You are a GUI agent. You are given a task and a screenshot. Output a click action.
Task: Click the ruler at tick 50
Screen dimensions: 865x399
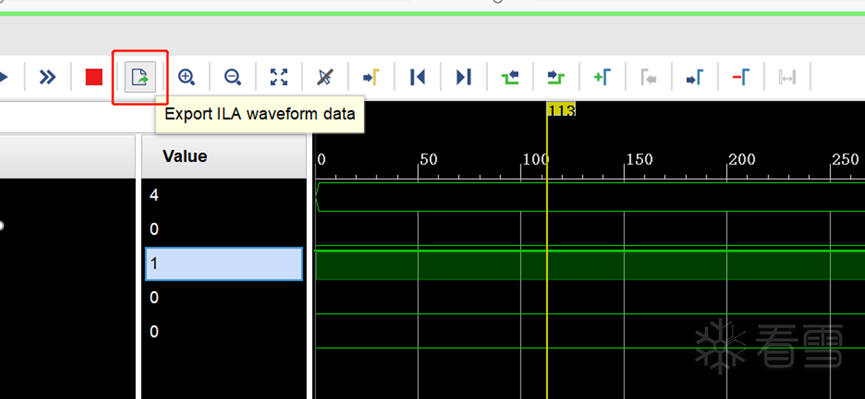(429, 160)
